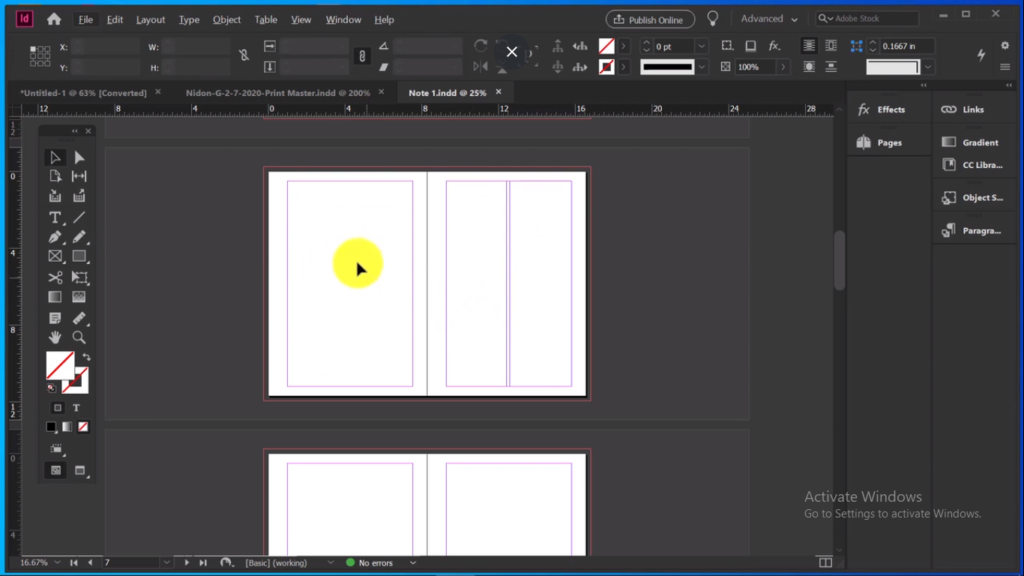
Task: Select the Rectangle Frame tool
Action: [x=55, y=257]
